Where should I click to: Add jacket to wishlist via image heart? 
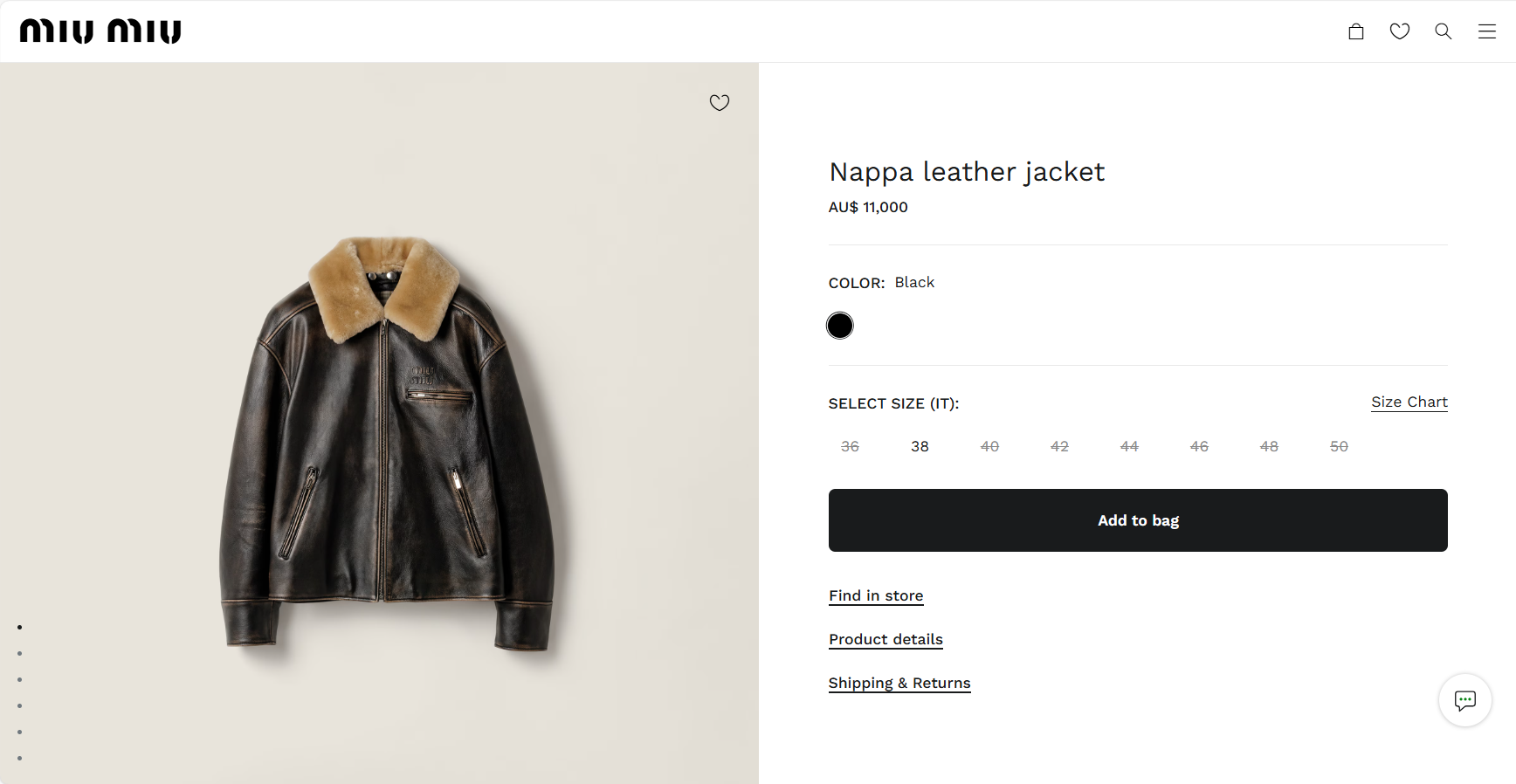point(719,103)
